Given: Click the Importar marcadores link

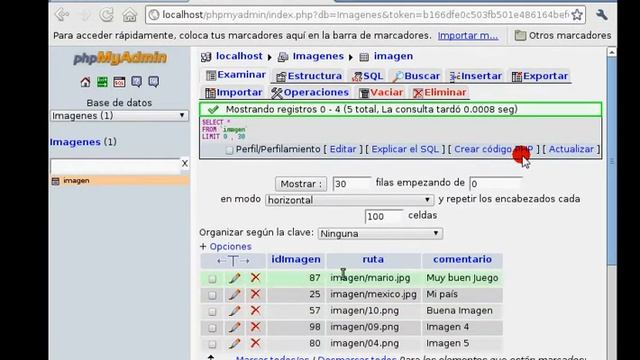Looking at the screenshot, I should click(x=468, y=36).
